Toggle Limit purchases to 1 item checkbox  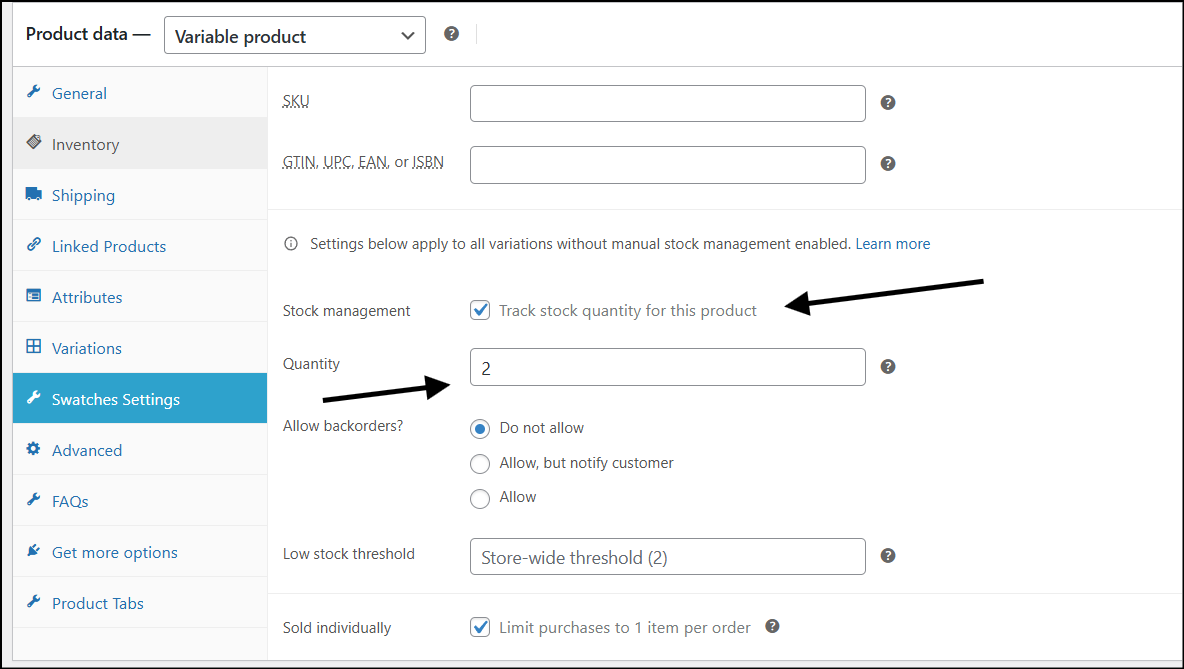click(479, 627)
